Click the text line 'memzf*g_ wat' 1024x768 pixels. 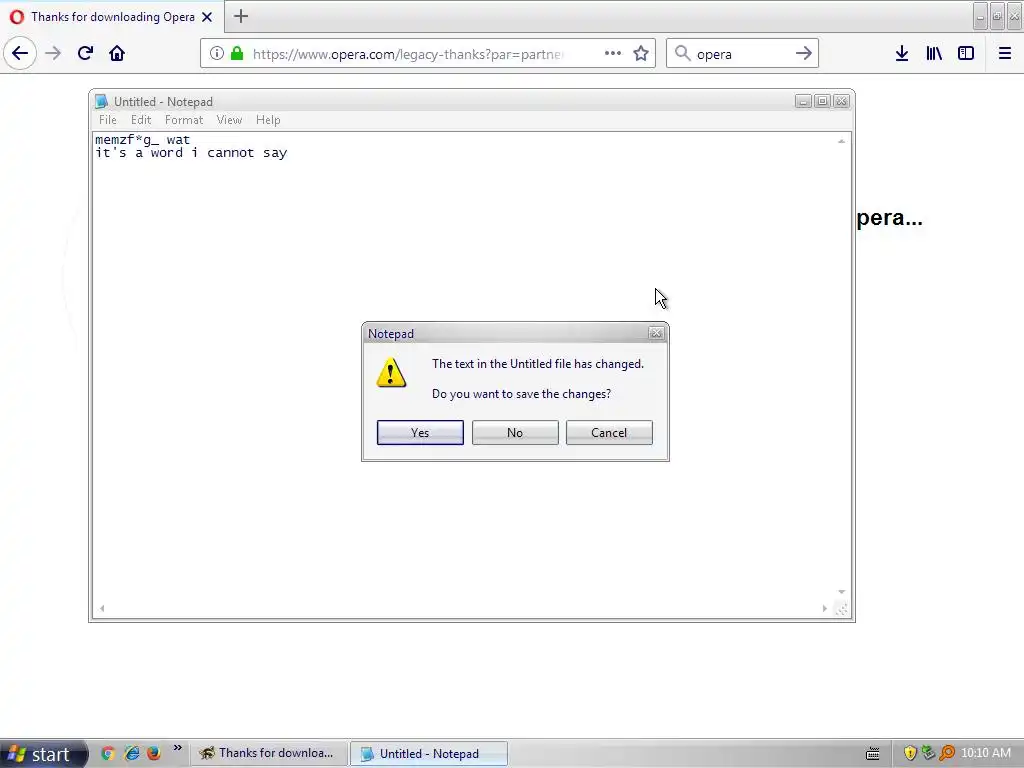click(142, 139)
